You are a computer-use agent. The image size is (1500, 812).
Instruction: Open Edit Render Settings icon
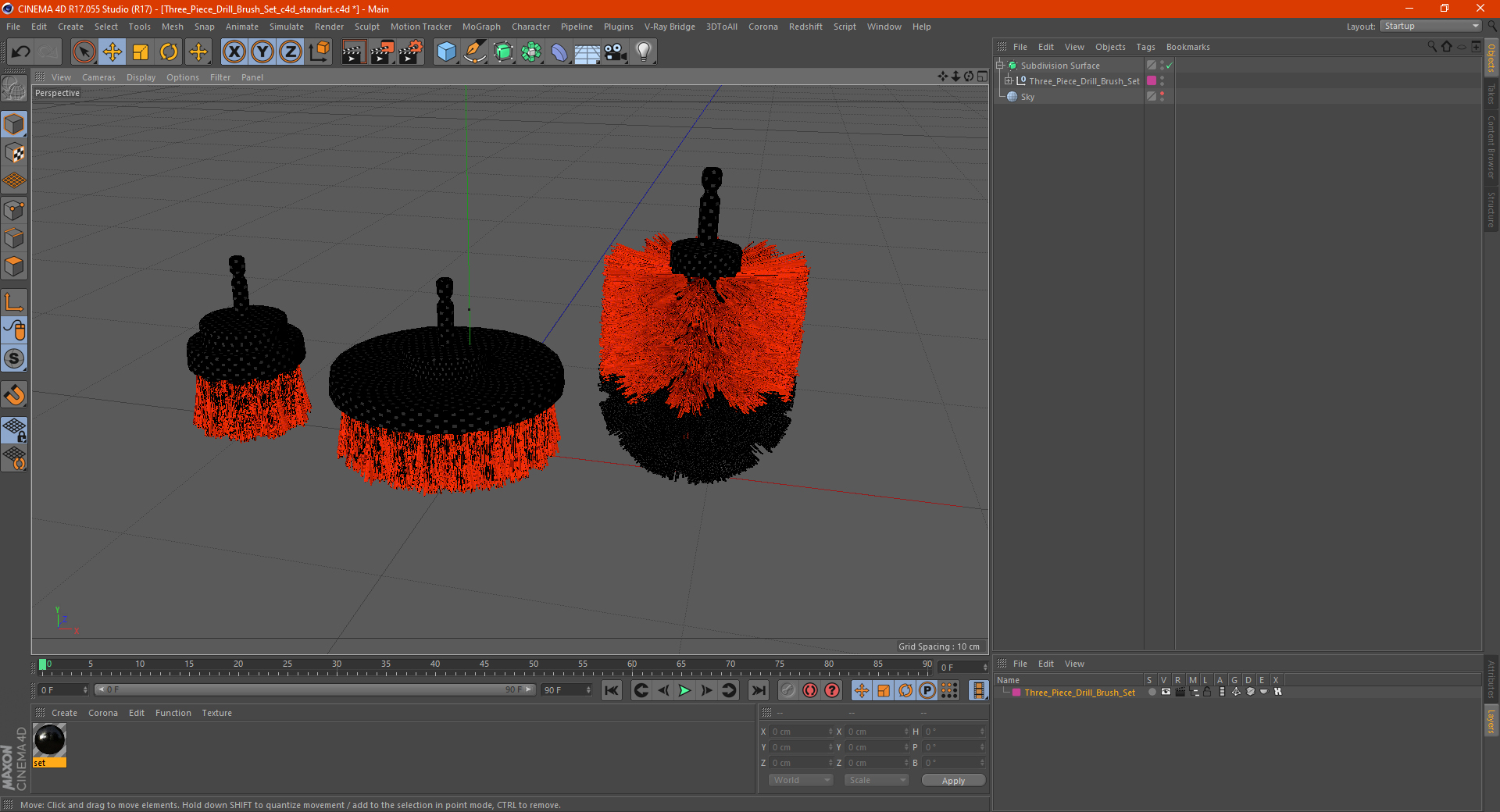411,52
